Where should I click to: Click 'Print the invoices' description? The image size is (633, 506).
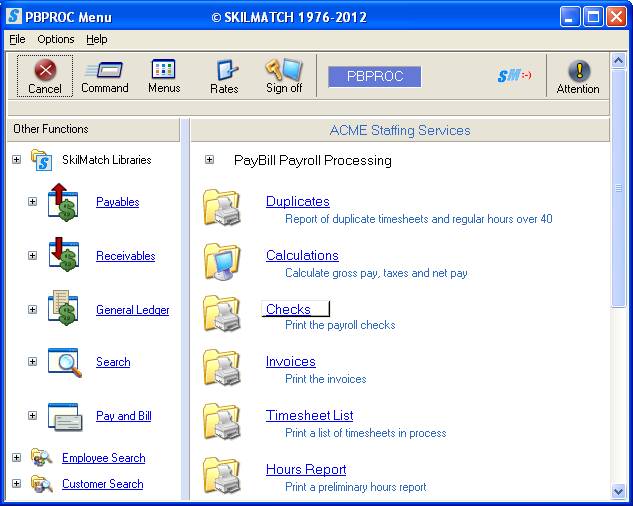pyautogui.click(x=326, y=379)
